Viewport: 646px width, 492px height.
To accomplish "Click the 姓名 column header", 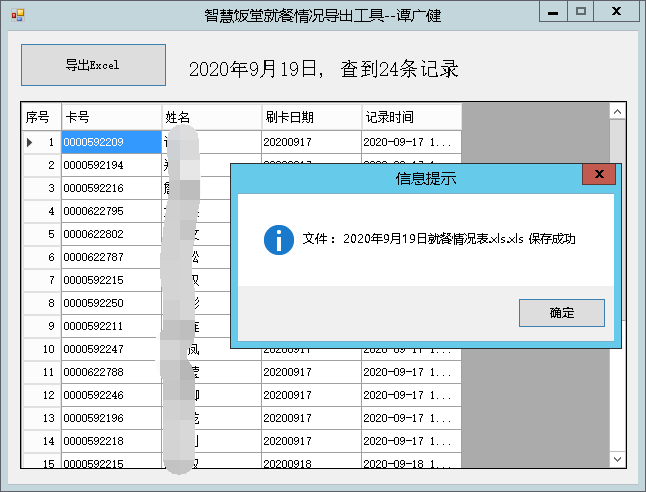I will [x=211, y=117].
